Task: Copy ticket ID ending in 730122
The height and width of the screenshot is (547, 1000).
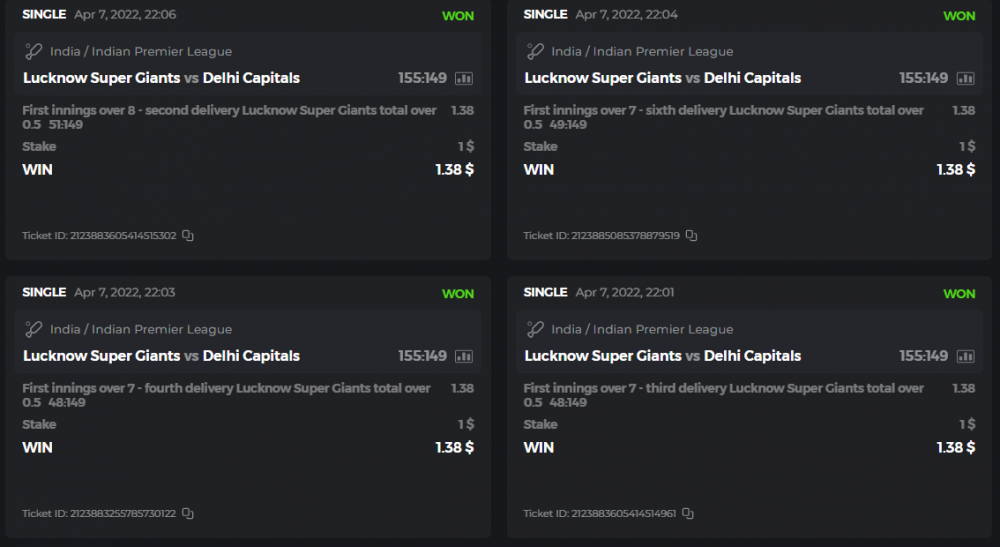Action: click(x=187, y=514)
